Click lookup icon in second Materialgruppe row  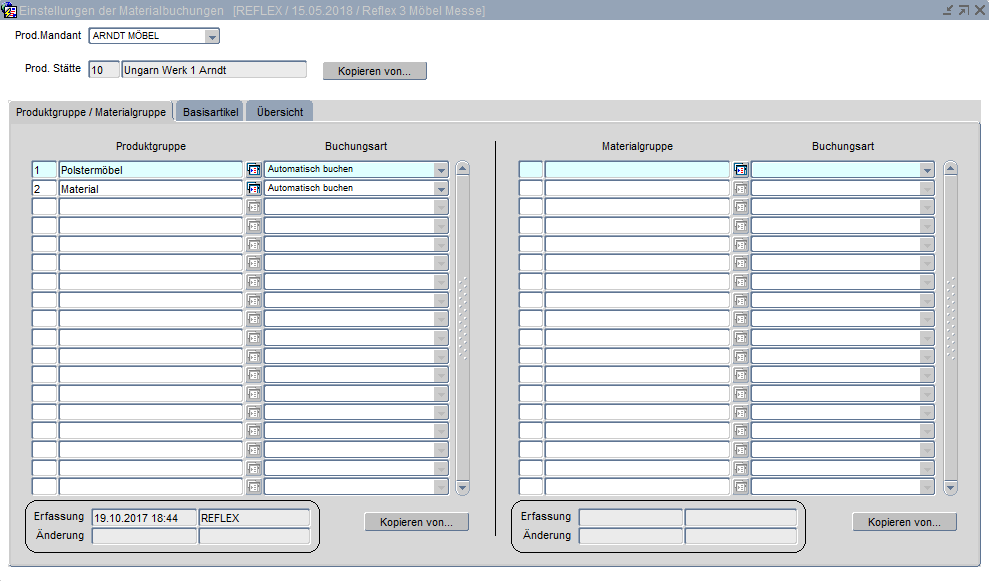pyautogui.click(x=740, y=188)
